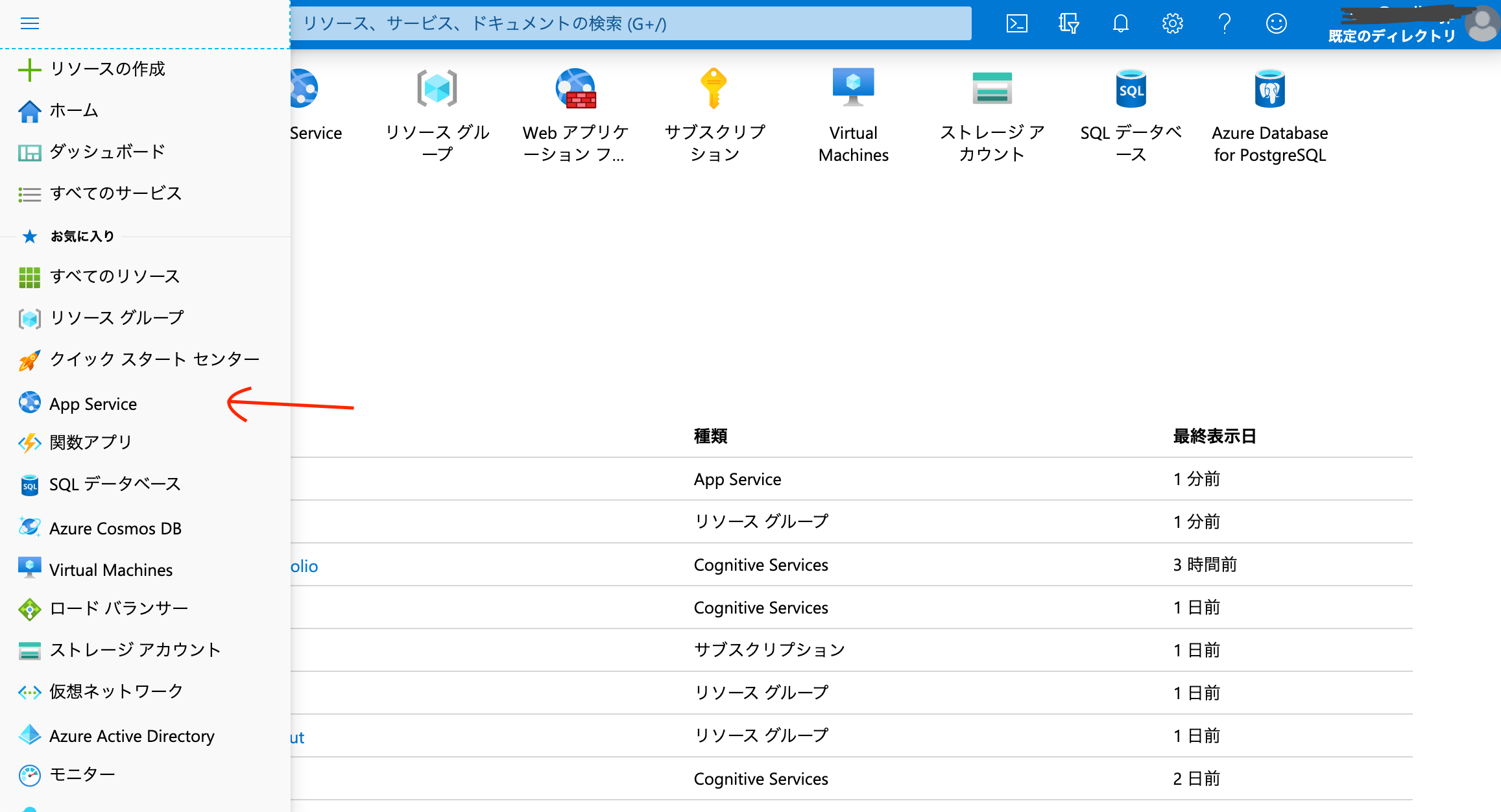Click the Azure Active Directory icon

click(30, 735)
